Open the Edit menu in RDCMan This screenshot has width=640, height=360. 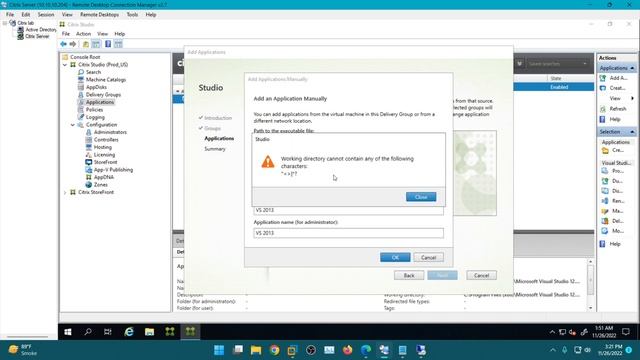click(x=26, y=15)
